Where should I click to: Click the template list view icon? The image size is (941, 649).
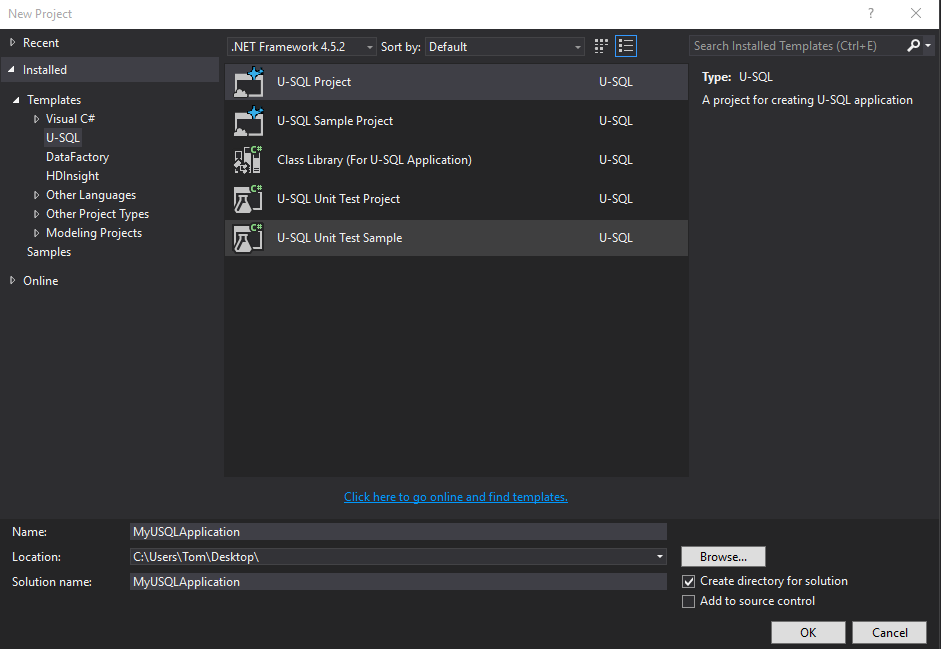coord(626,45)
